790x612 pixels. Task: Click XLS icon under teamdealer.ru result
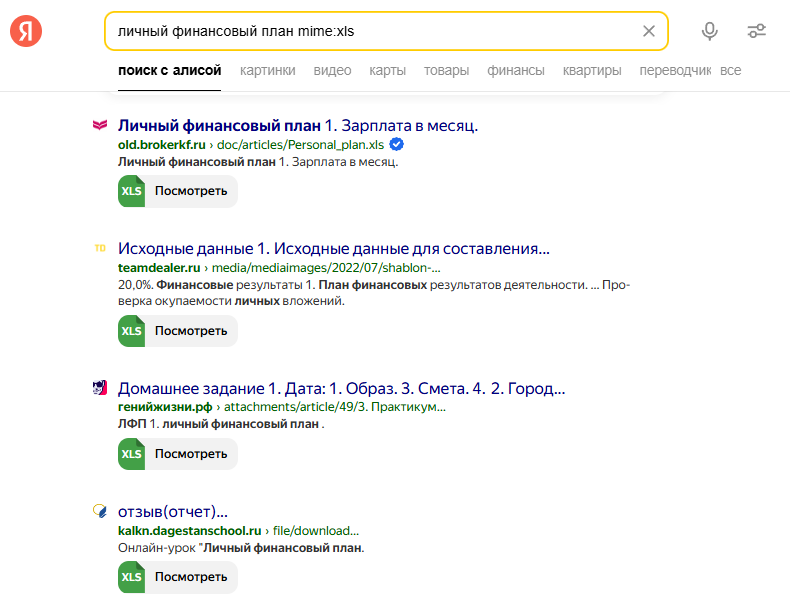tap(131, 331)
